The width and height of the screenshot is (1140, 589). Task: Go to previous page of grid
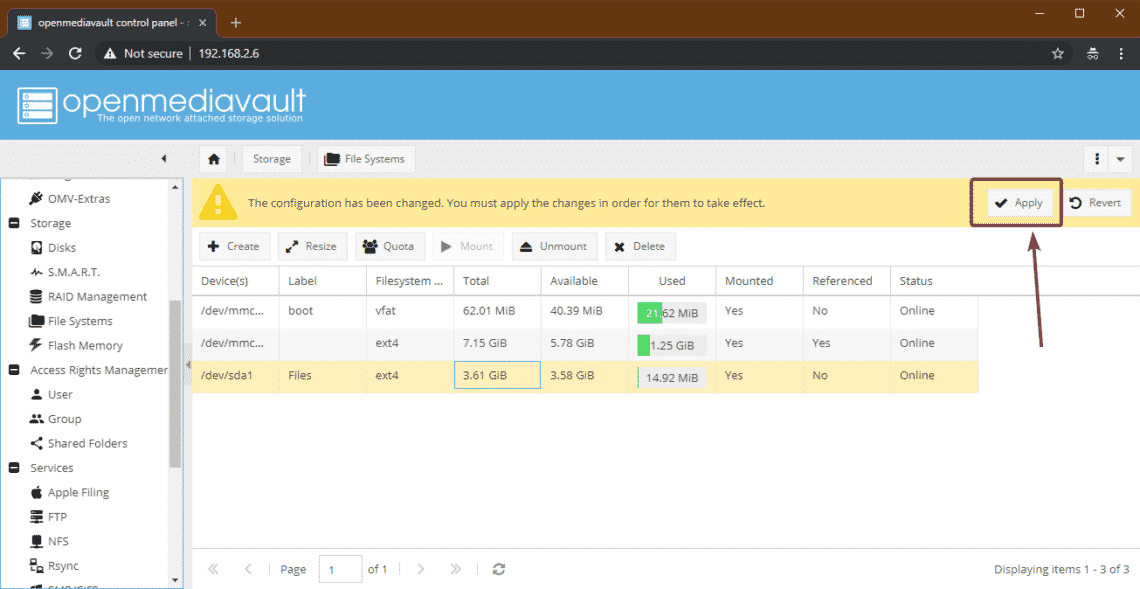[248, 569]
